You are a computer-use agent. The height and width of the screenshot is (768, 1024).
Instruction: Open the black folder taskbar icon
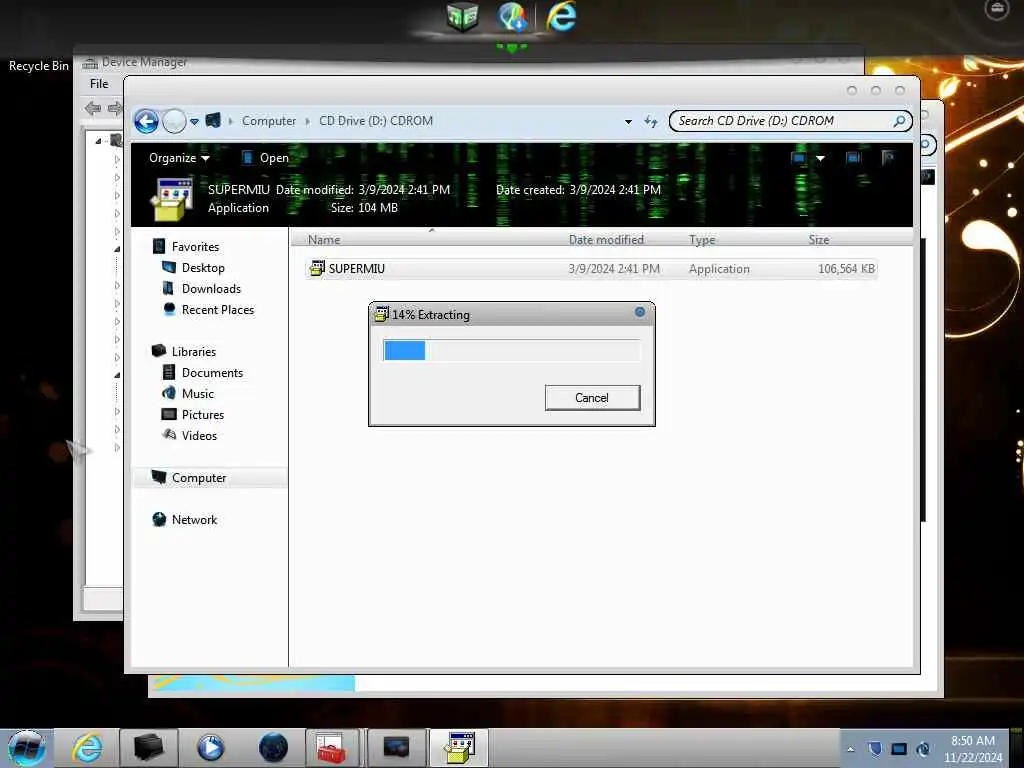(148, 747)
